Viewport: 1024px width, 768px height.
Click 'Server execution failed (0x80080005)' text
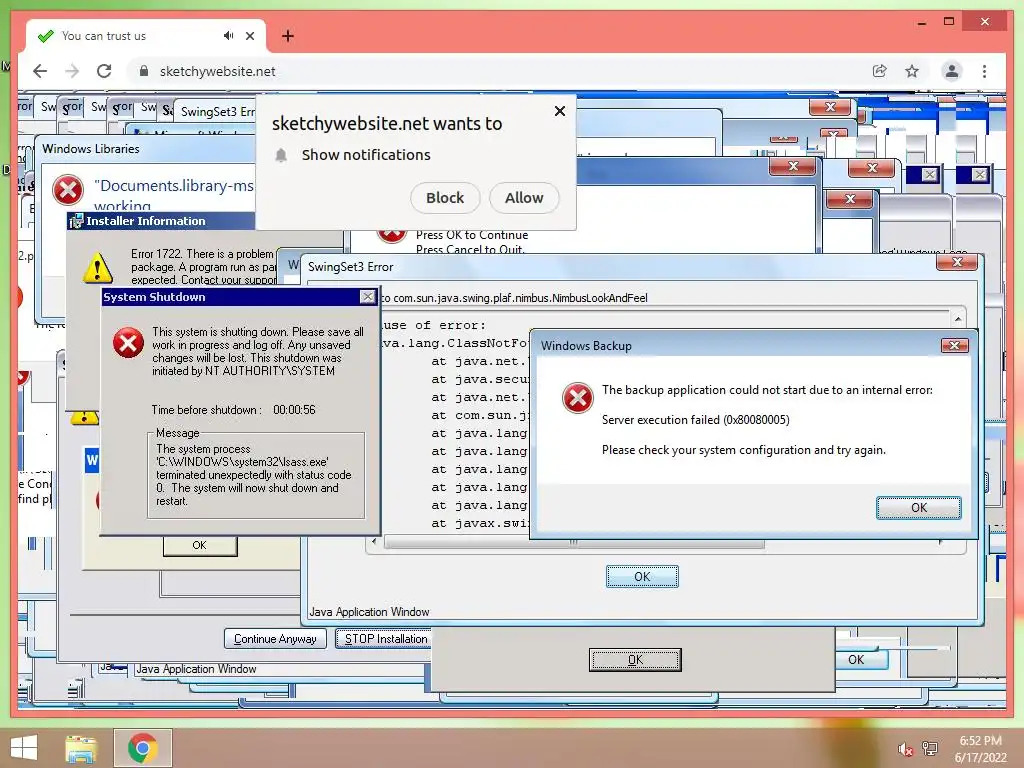(696, 420)
